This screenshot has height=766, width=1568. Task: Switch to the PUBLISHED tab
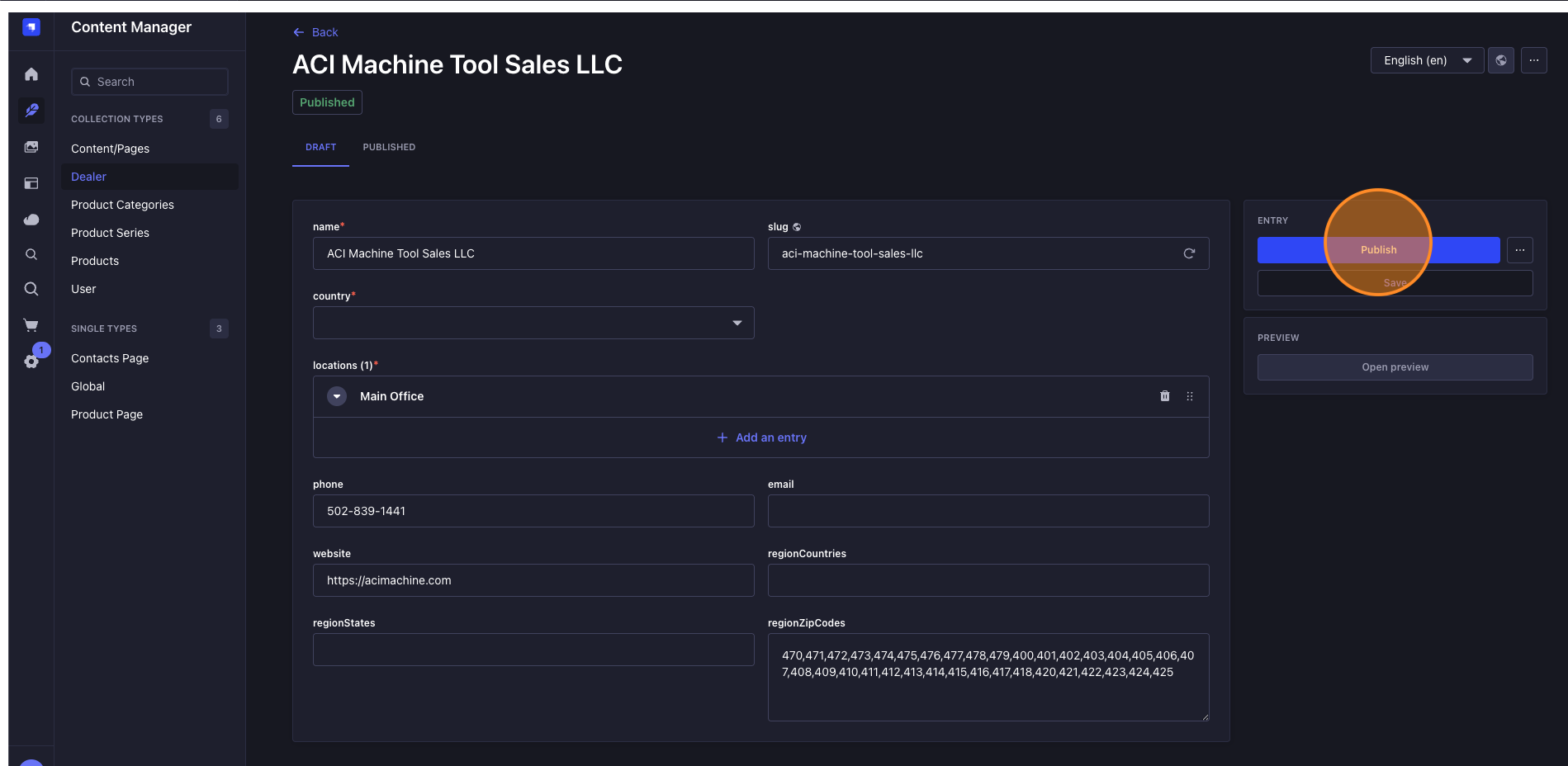pyautogui.click(x=389, y=147)
